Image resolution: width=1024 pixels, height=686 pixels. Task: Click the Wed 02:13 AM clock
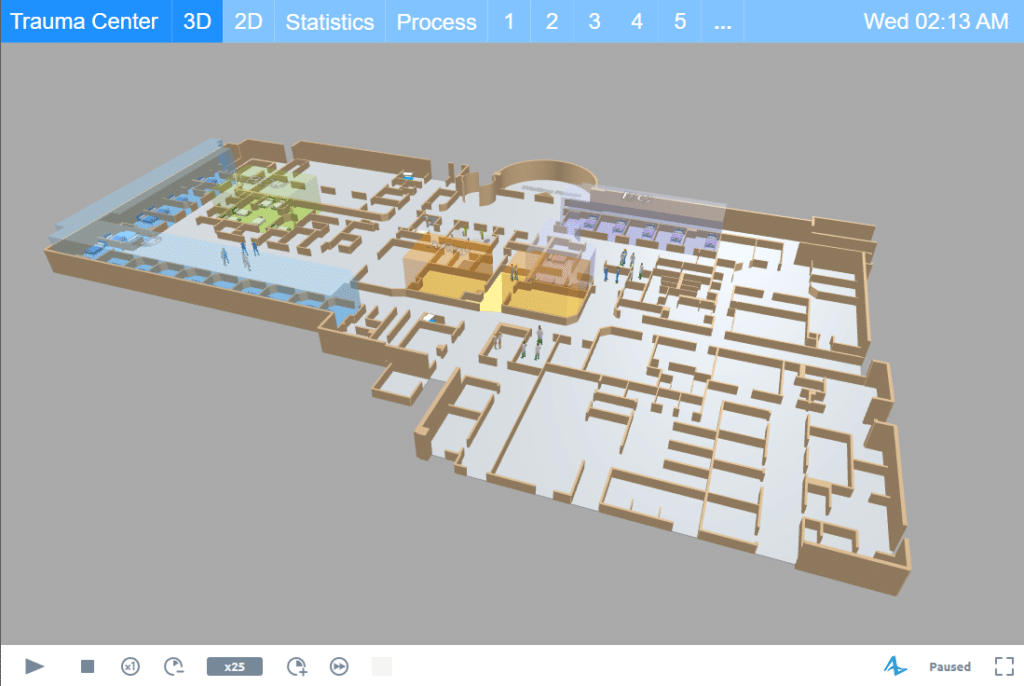coord(936,21)
